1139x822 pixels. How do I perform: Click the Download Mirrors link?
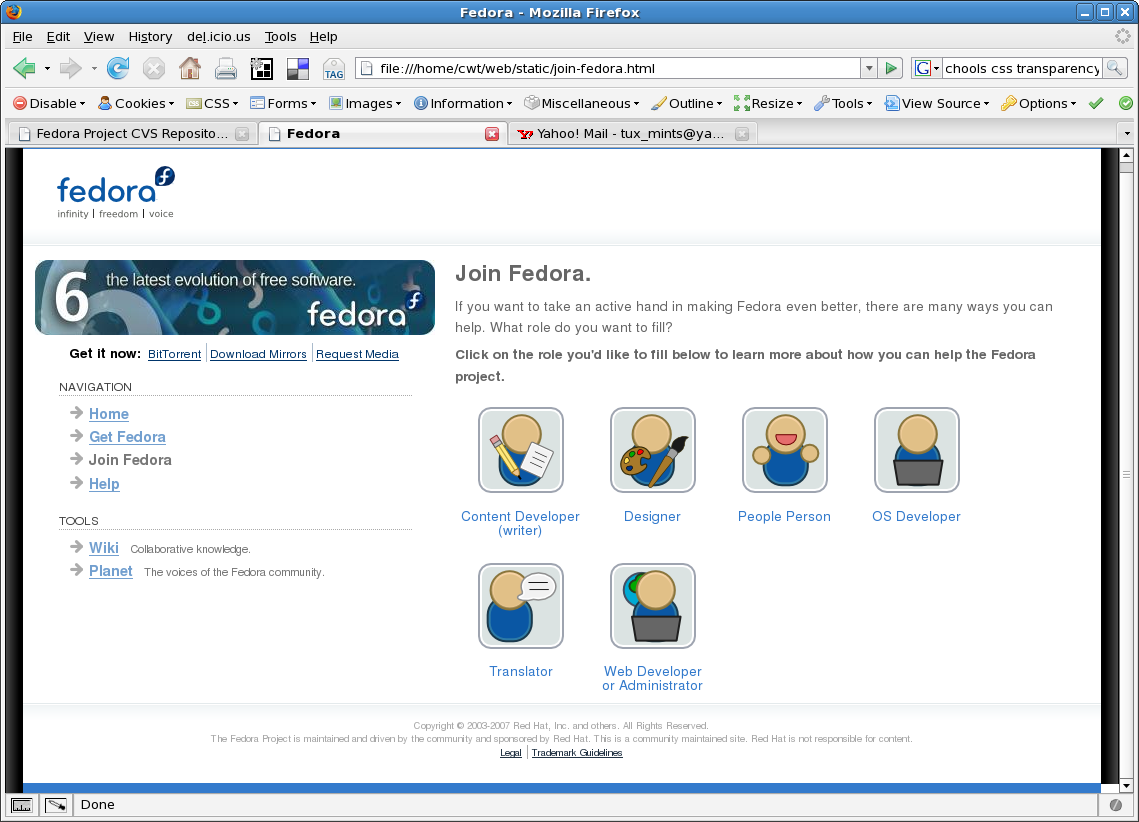[x=259, y=354]
